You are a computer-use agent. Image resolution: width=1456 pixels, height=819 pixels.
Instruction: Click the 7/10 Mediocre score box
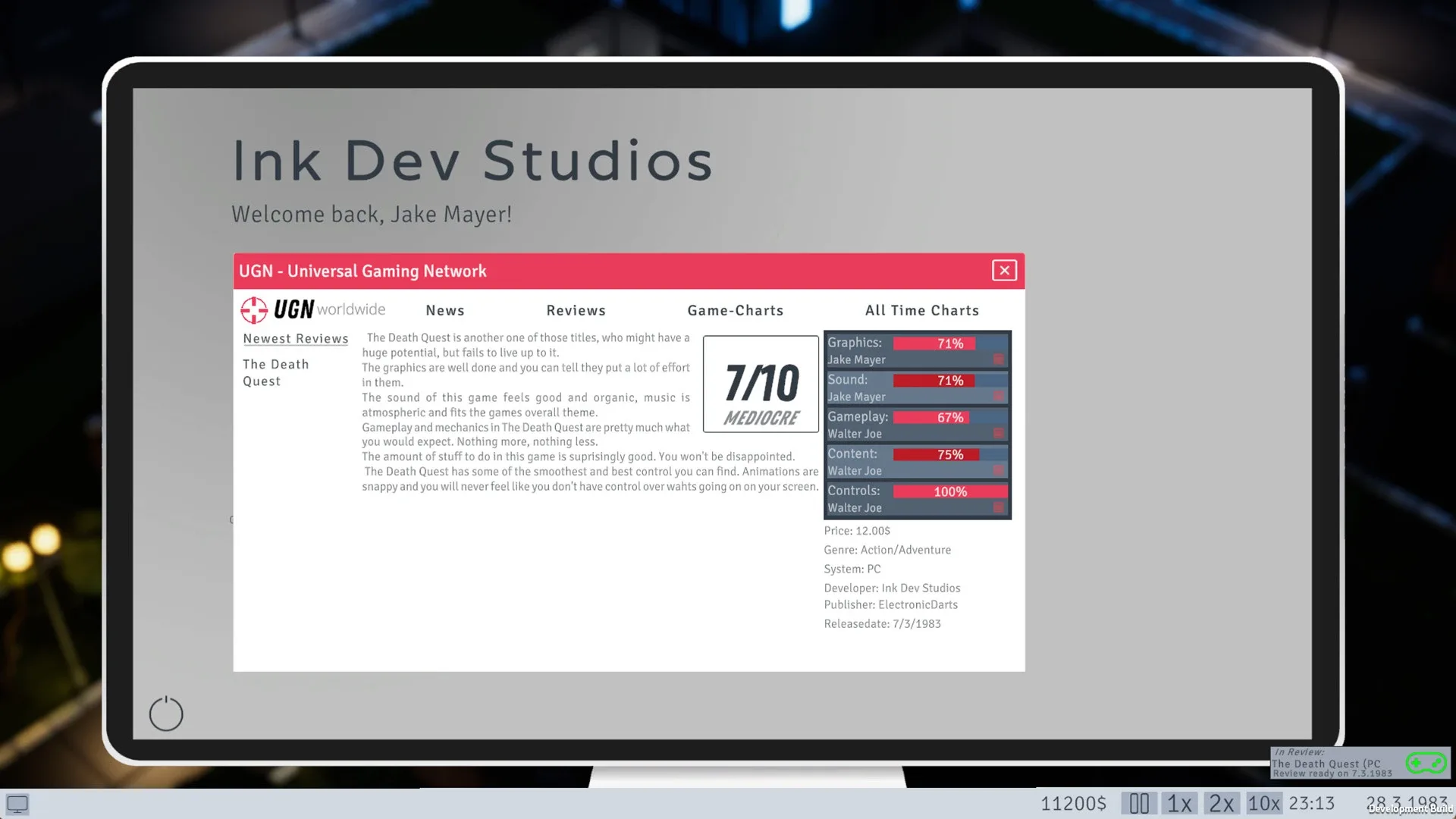pyautogui.click(x=761, y=384)
